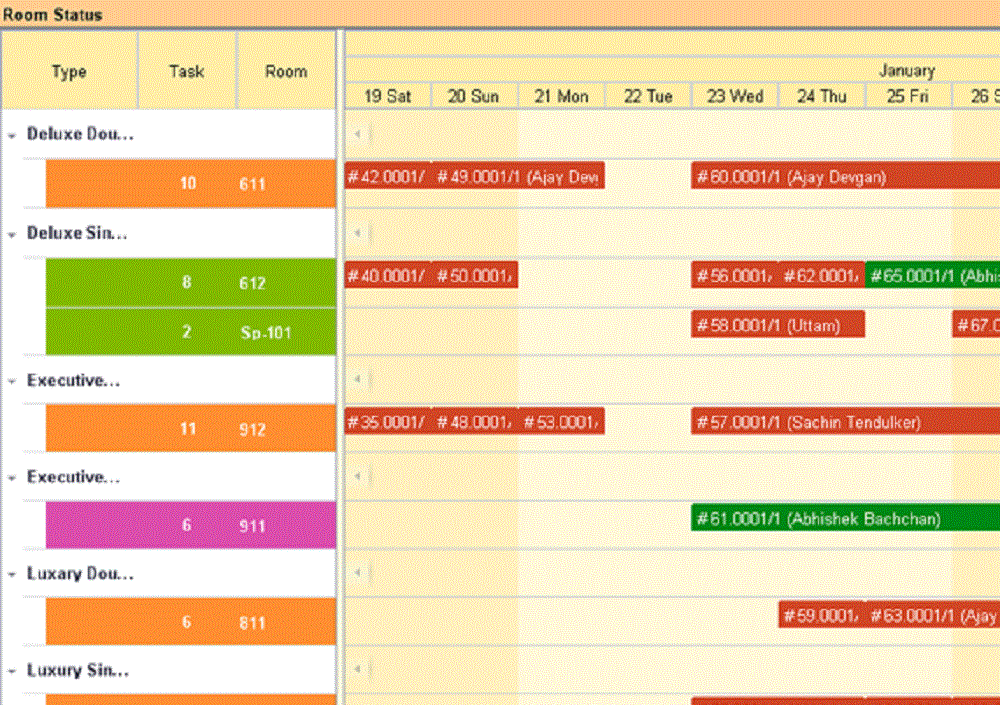Image resolution: width=1000 pixels, height=705 pixels.
Task: Open booking #62.0001 on room 612
Action: click(x=821, y=275)
